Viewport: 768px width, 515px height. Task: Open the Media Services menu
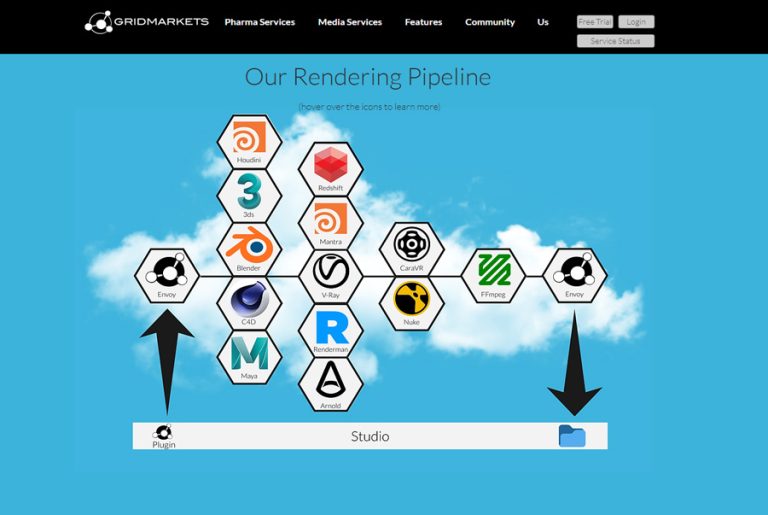pyautogui.click(x=349, y=22)
